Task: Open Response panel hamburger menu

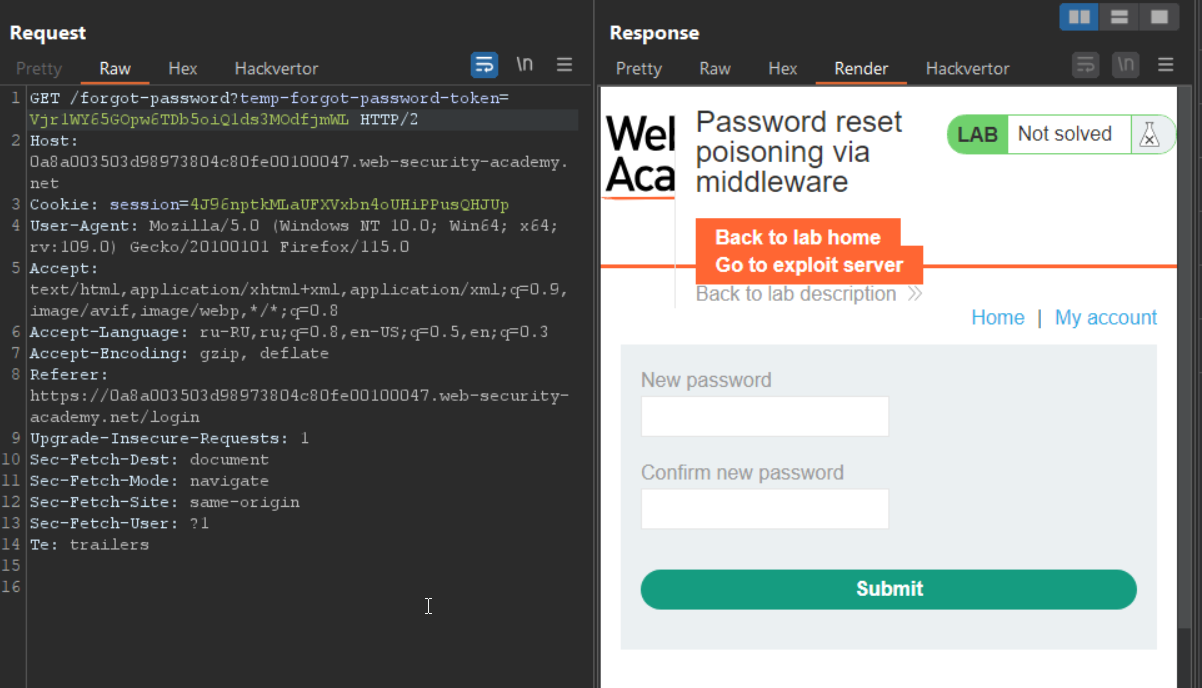Action: [x=1166, y=65]
